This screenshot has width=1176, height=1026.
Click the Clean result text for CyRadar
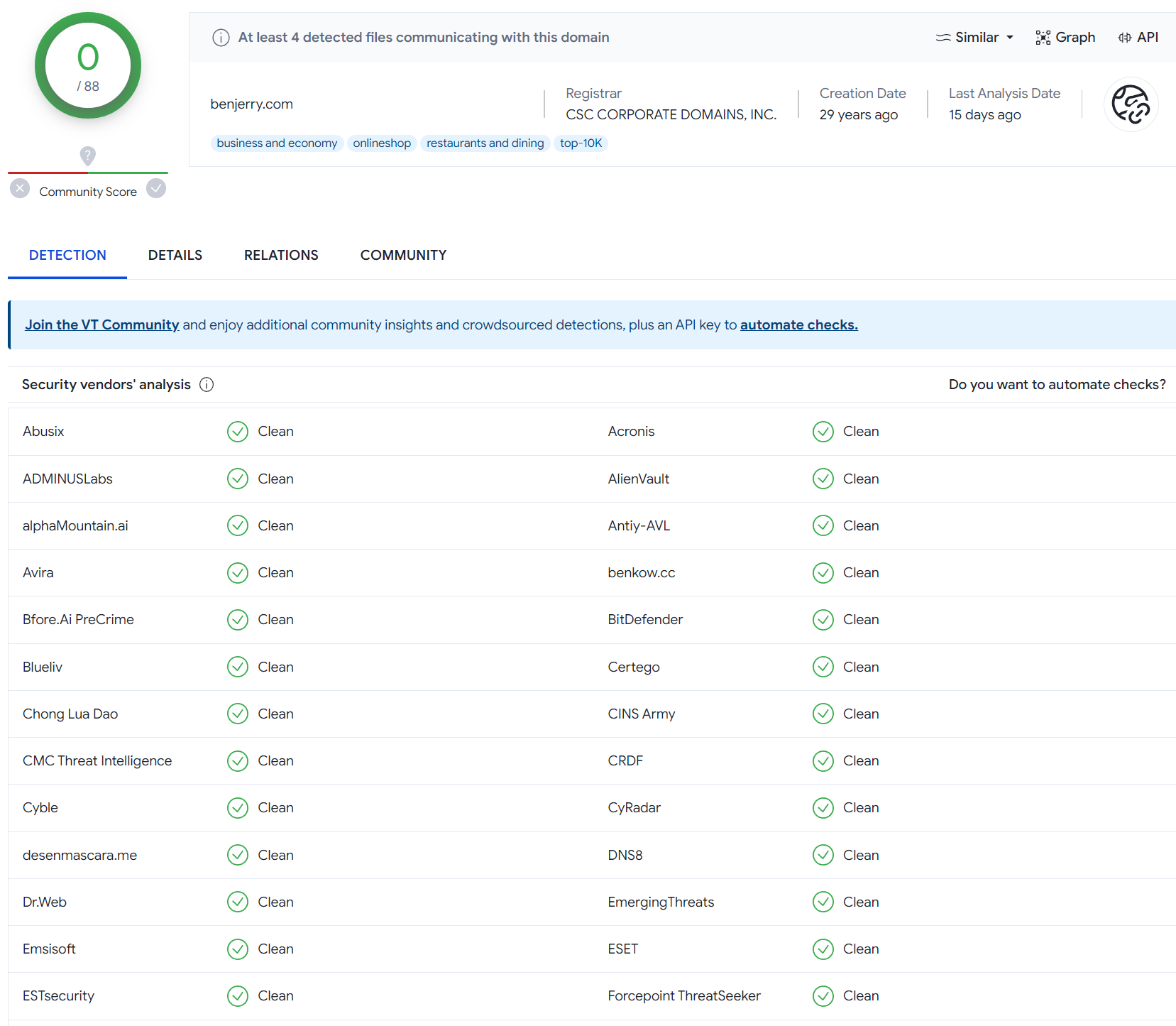point(861,808)
